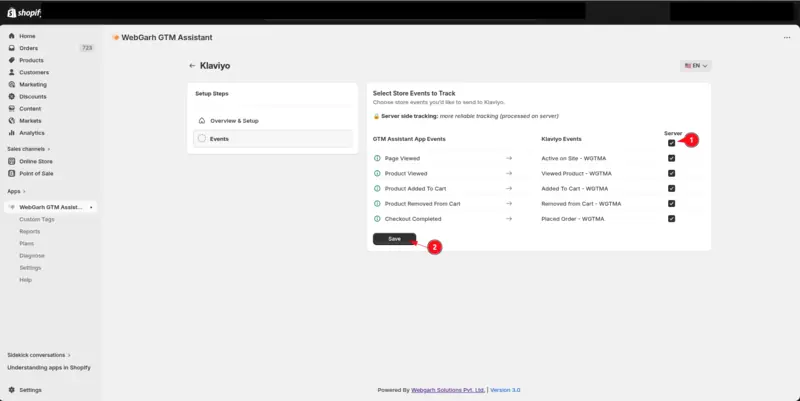This screenshot has height=401, width=800.
Task: Click the Placed Order - WGTMA text
Action: point(572,219)
